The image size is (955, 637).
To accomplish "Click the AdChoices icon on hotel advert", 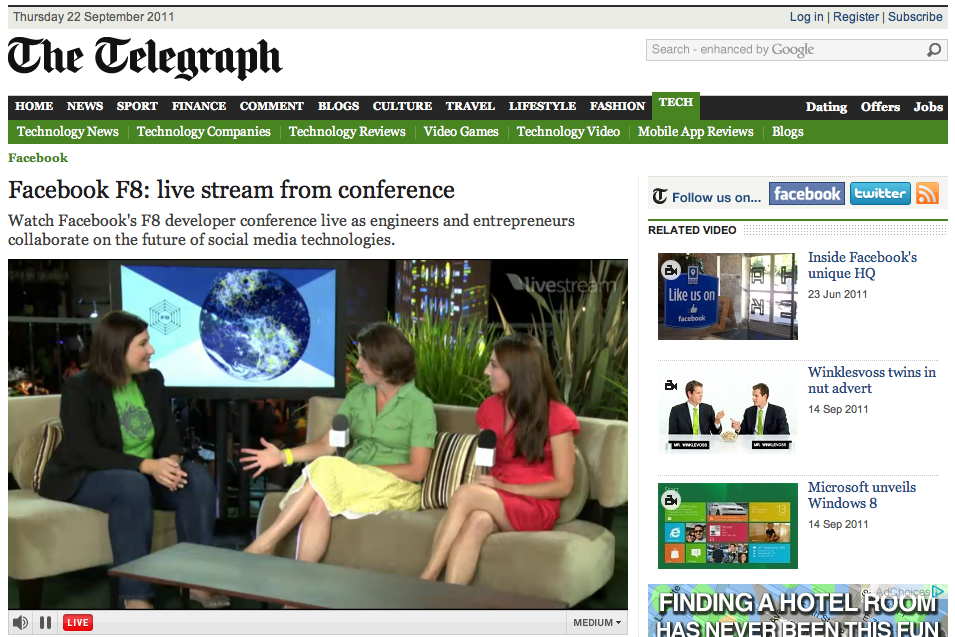I will [x=938, y=591].
